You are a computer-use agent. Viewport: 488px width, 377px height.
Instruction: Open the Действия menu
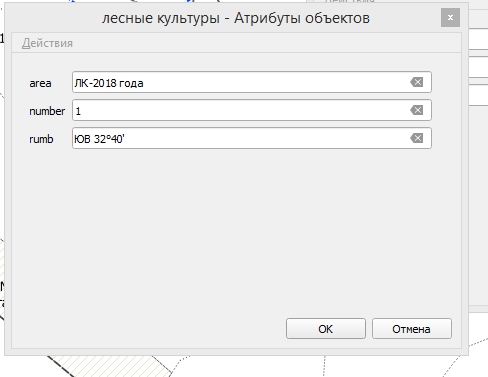point(47,43)
